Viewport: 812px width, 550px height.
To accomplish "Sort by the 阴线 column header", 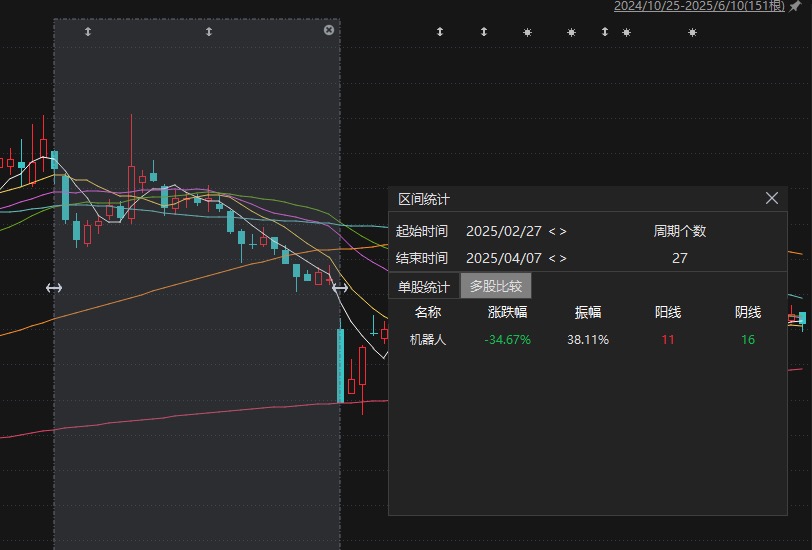I will click(x=748, y=312).
